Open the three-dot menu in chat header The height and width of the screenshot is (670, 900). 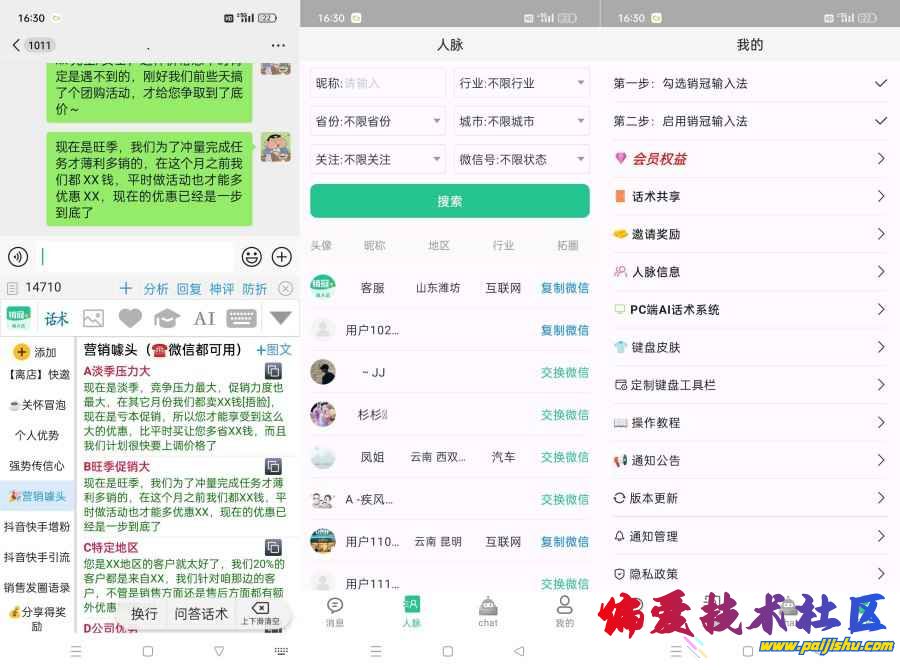click(278, 45)
